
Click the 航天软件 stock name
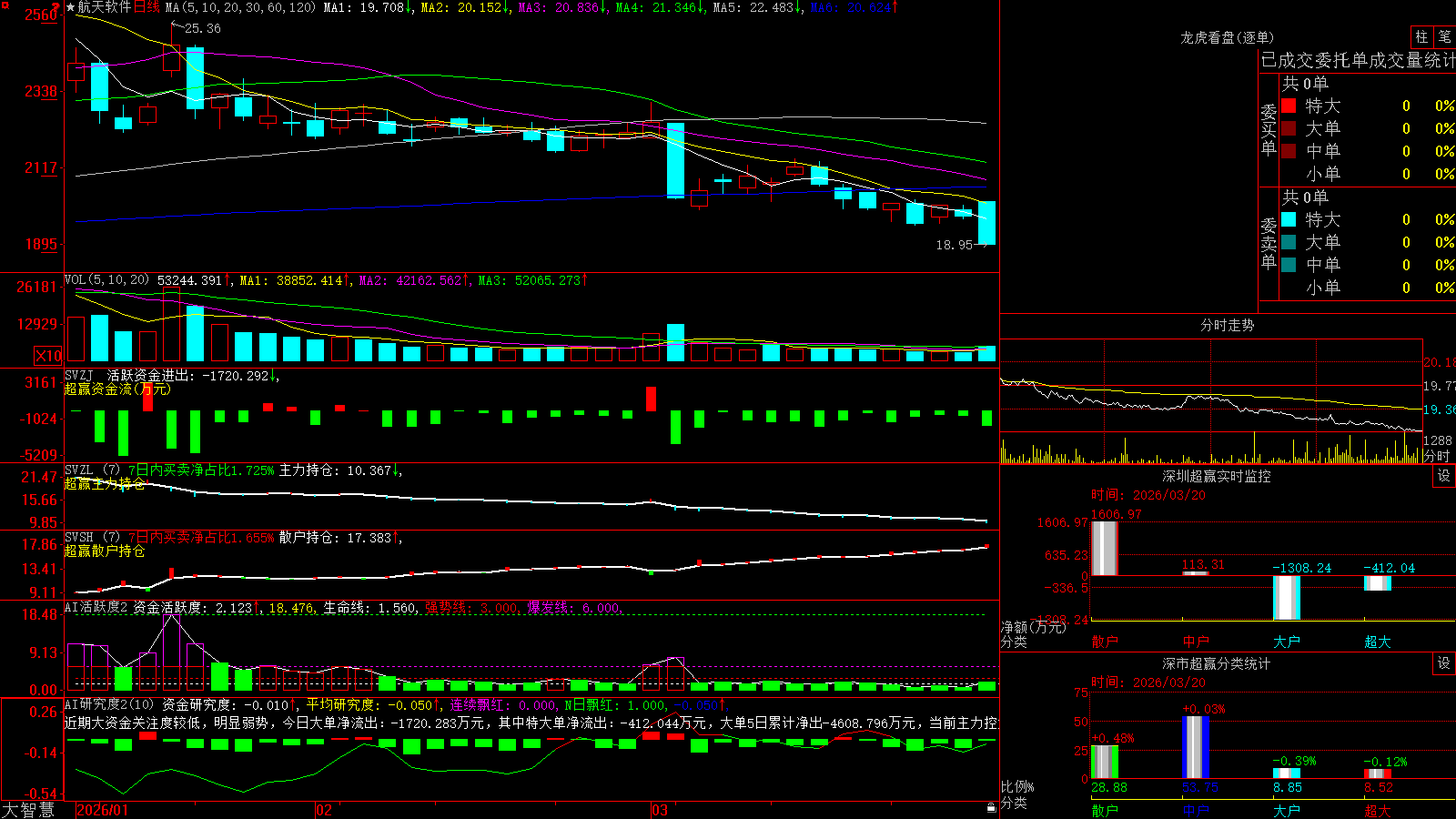pyautogui.click(x=105, y=7)
